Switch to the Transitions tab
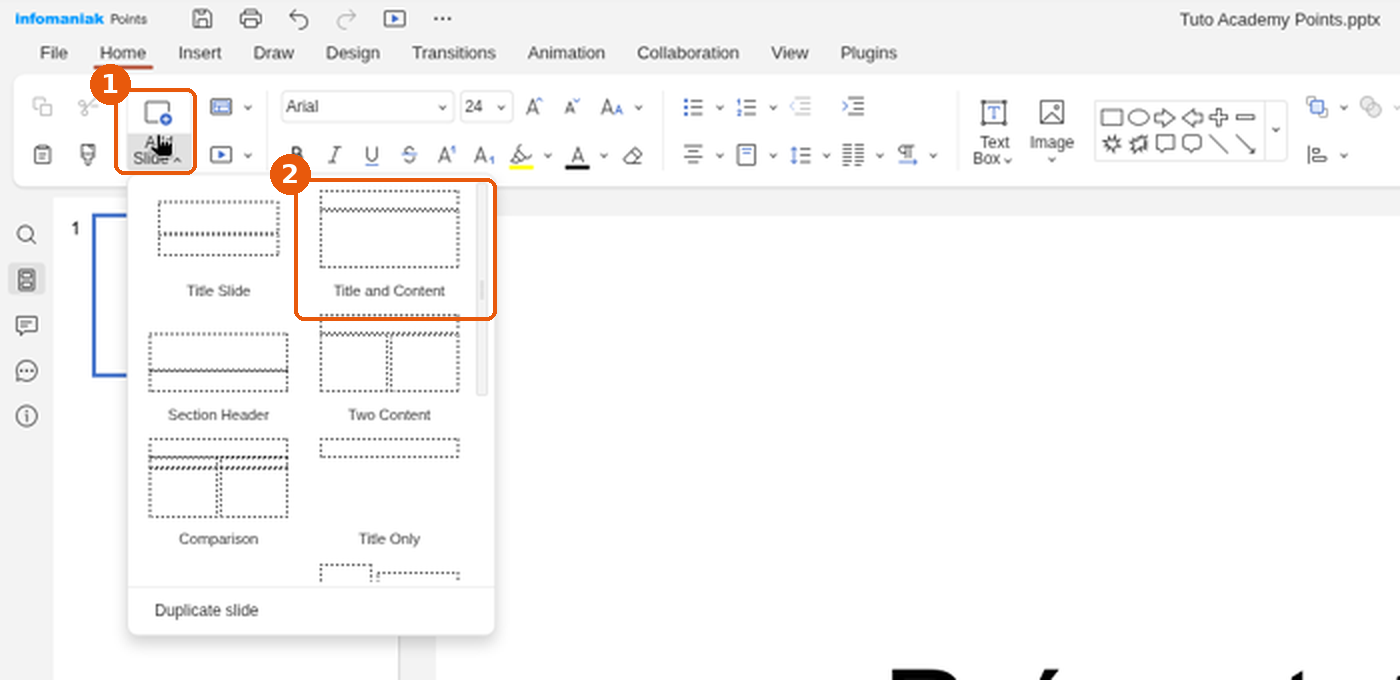 pos(454,53)
